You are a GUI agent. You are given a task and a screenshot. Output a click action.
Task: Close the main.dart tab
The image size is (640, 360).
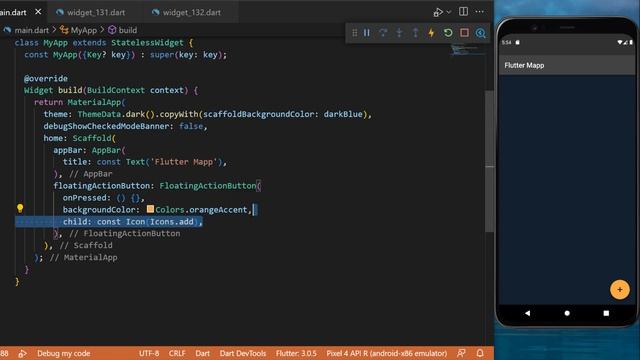(38, 12)
